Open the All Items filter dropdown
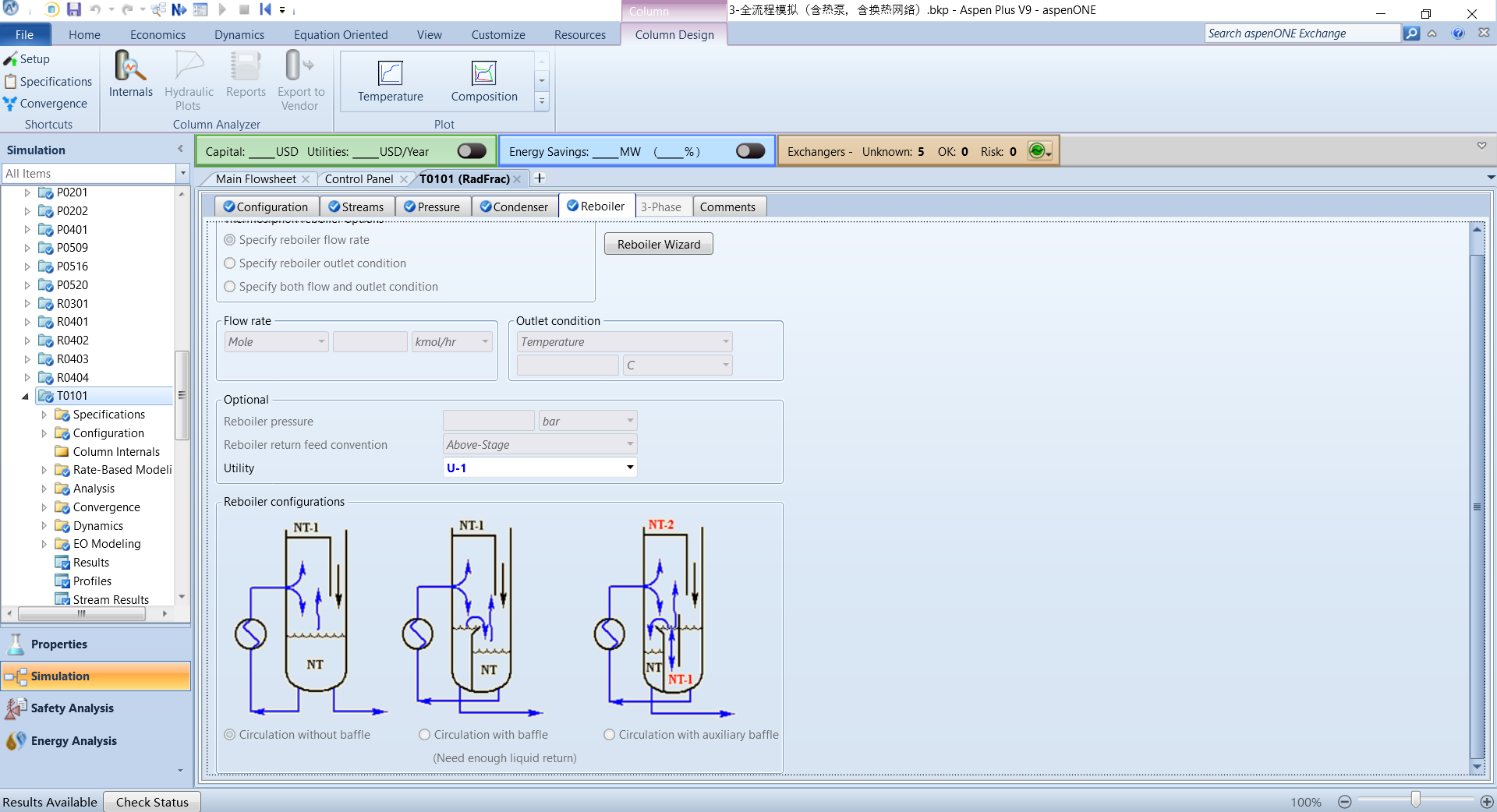1497x812 pixels. [182, 173]
